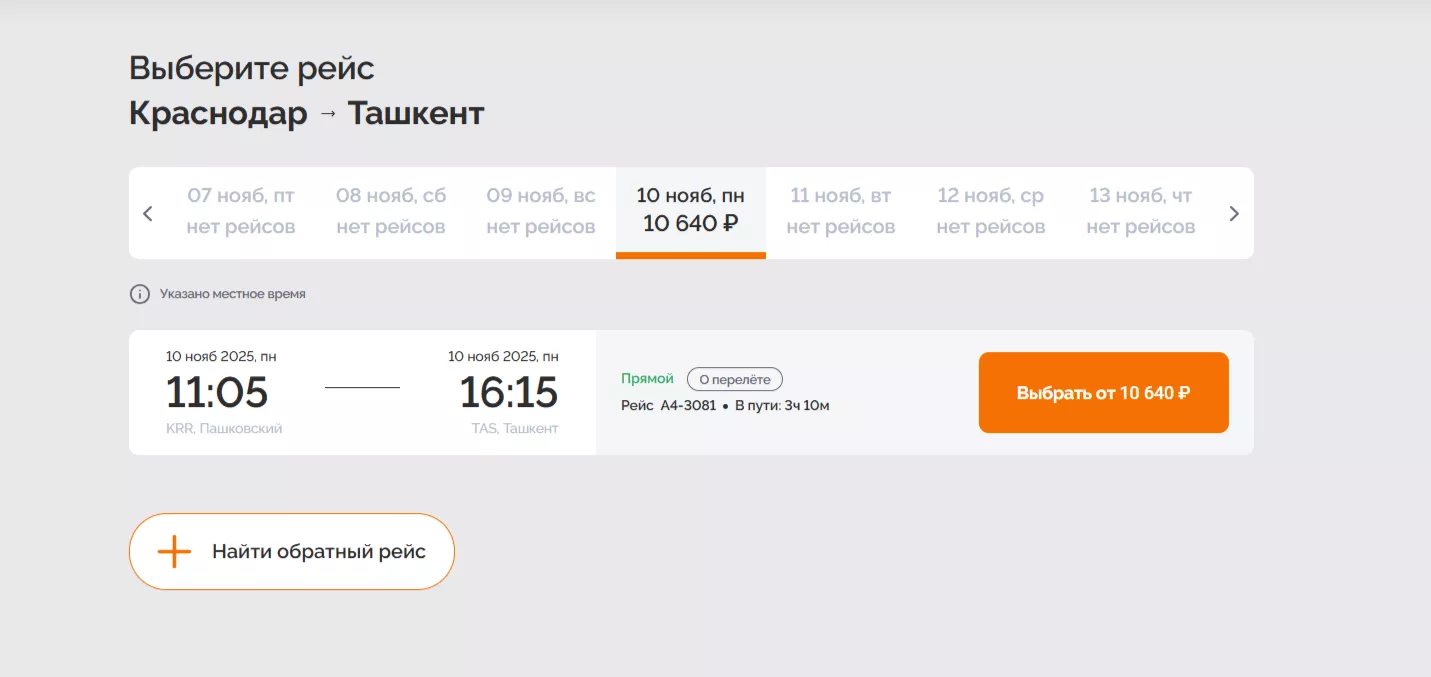Switch to the 12 нояб, ср tab
The width and height of the screenshot is (1431, 677).
(x=991, y=211)
